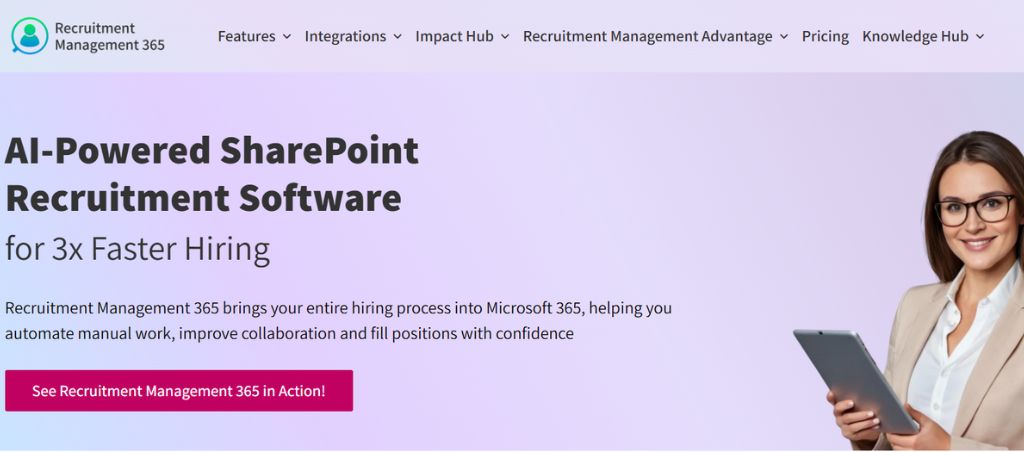The width and height of the screenshot is (1024, 452).
Task: Expand the Features chevron arrow
Action: (287, 37)
